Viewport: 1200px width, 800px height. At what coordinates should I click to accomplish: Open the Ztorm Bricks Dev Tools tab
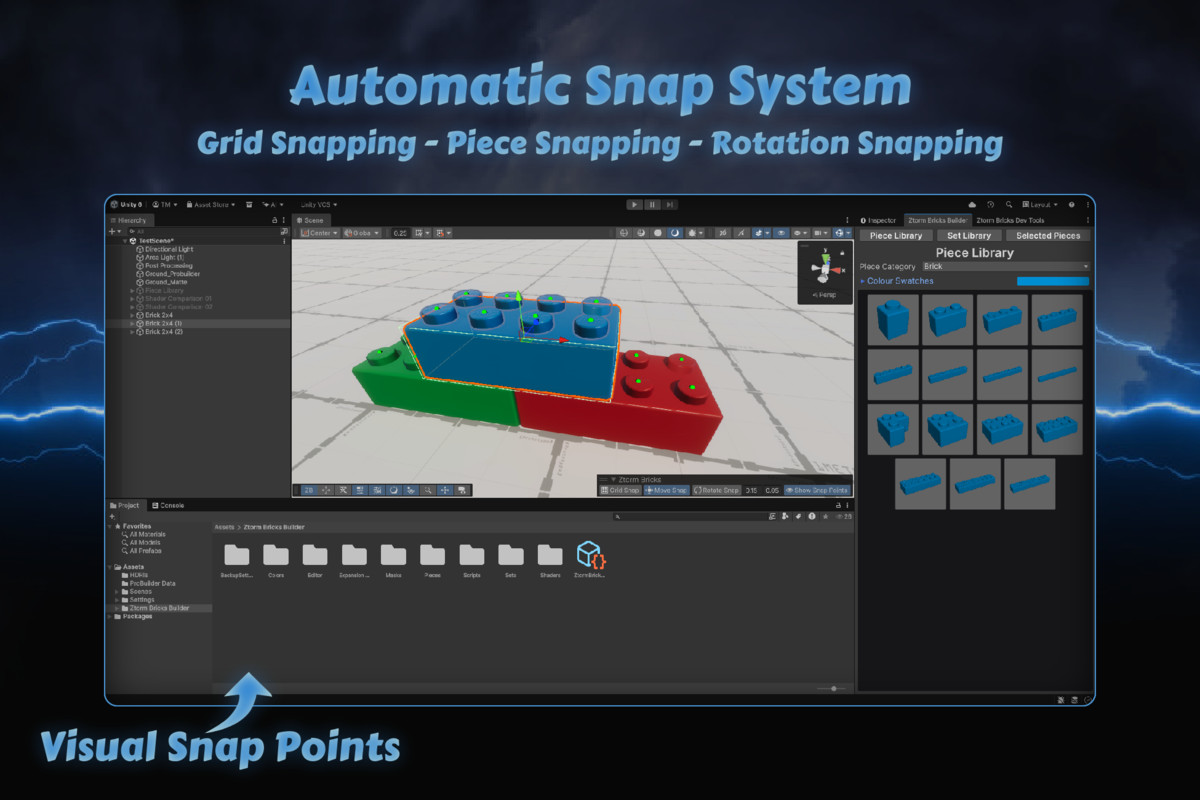(1010, 220)
